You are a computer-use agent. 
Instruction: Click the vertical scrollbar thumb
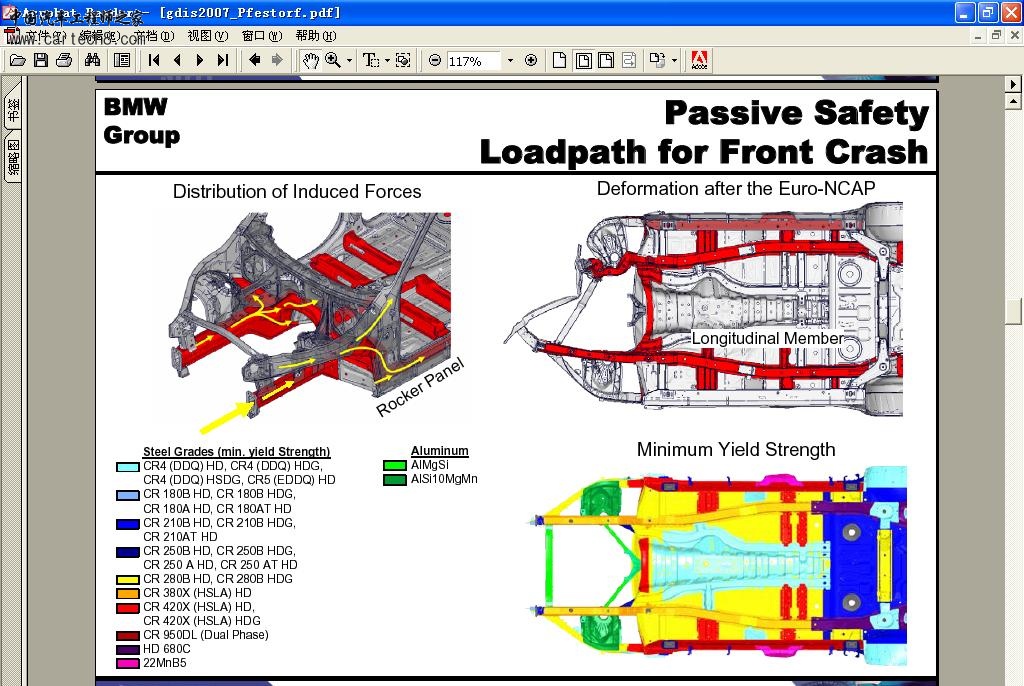point(1013,310)
